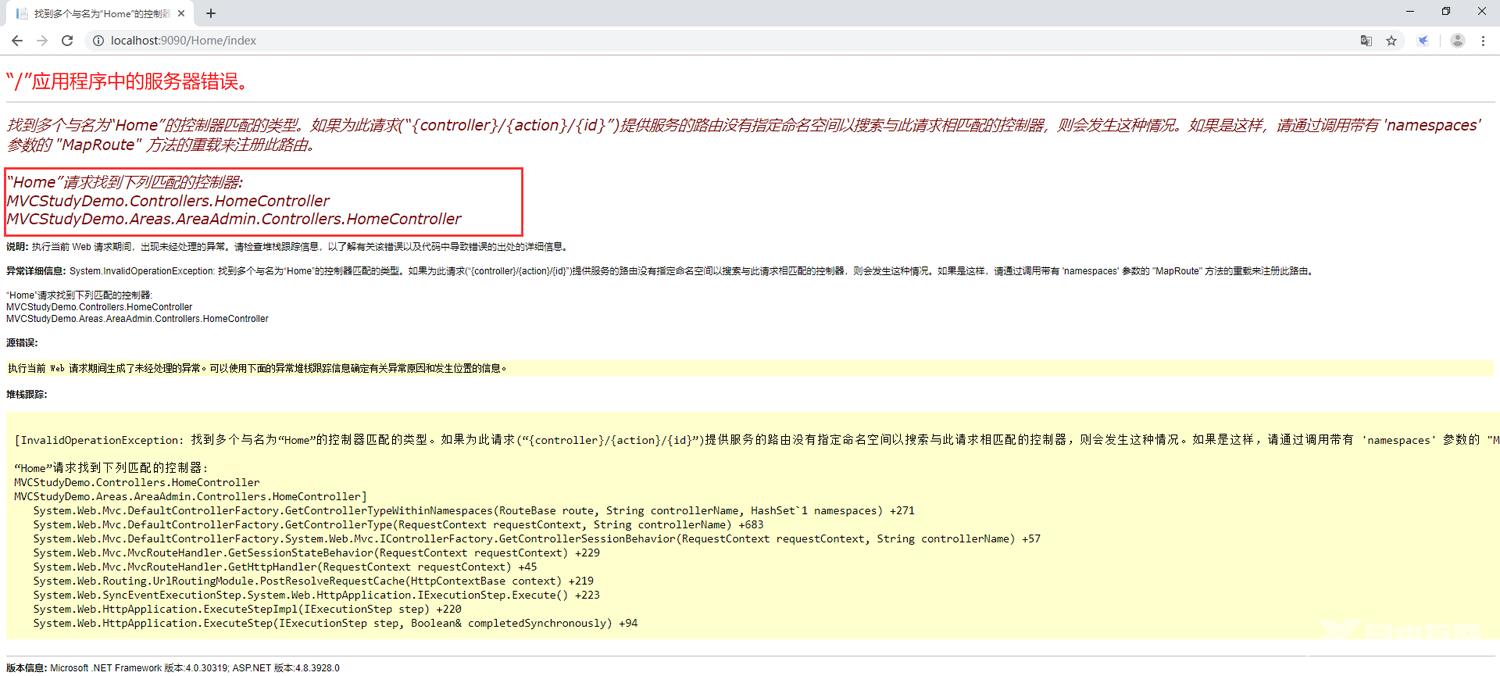
Task: Click the large italic line "Home"请求找到下列匹配的控制器:
Action: (125, 182)
